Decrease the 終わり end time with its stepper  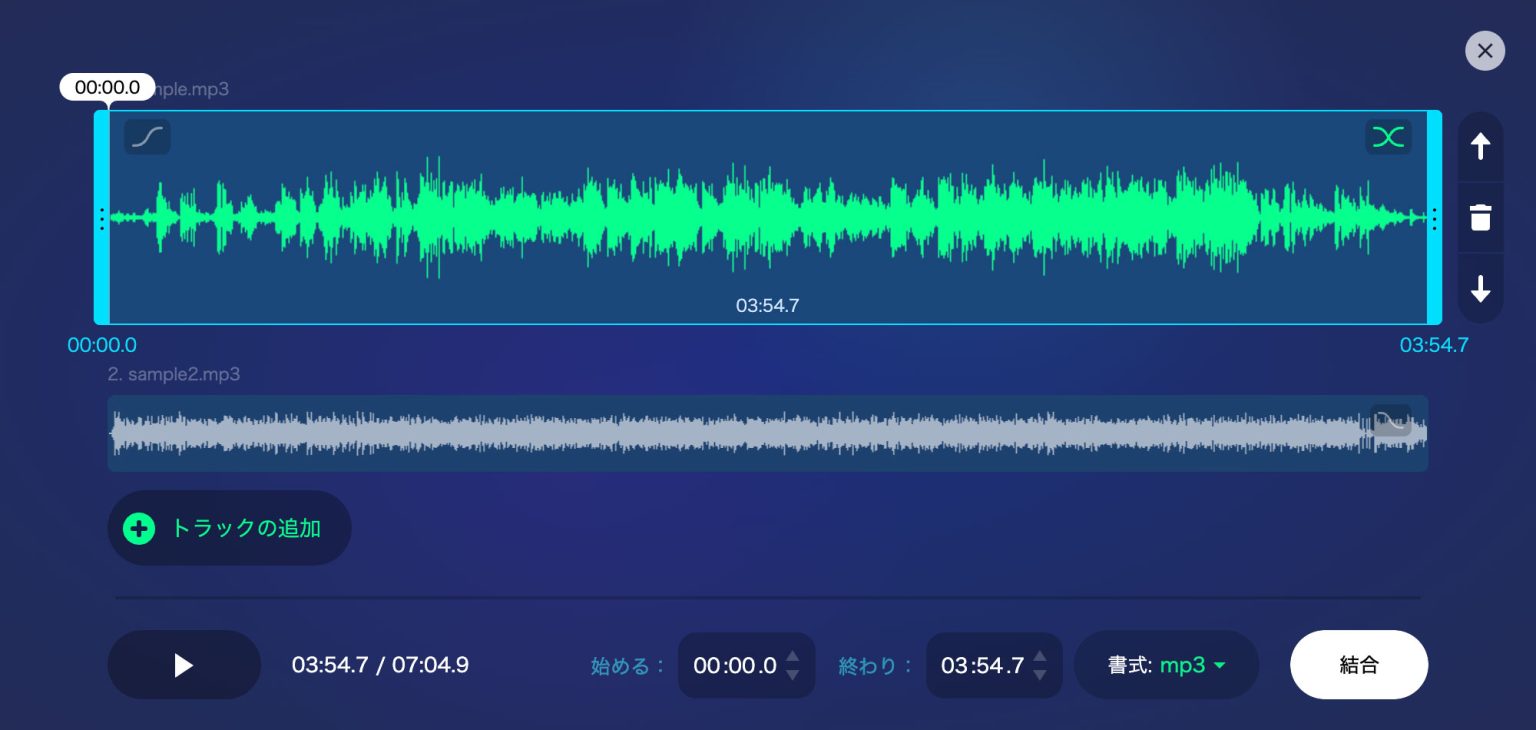click(1040, 674)
